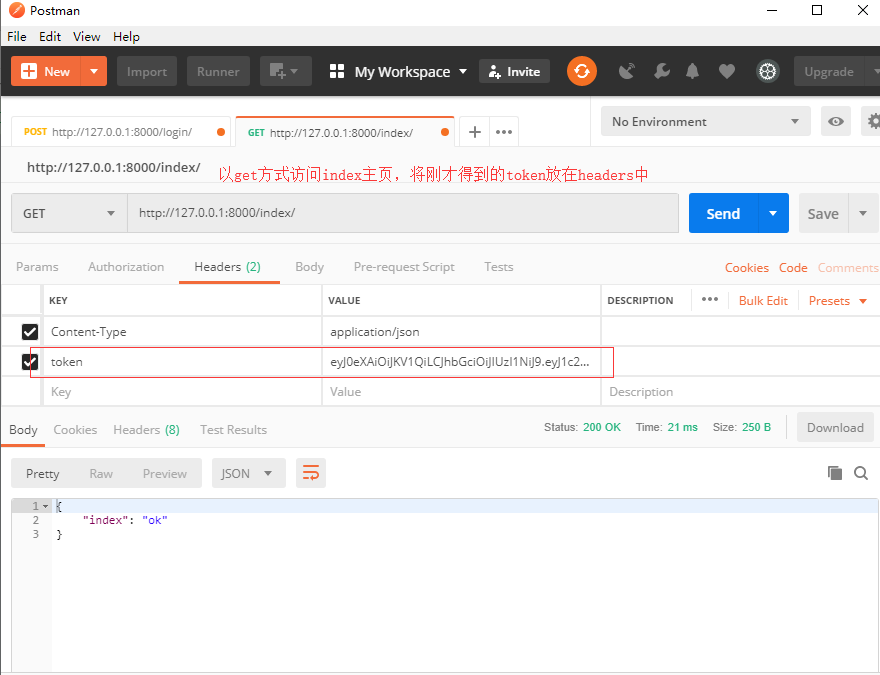Open tab options three-dots menu

pyautogui.click(x=504, y=132)
